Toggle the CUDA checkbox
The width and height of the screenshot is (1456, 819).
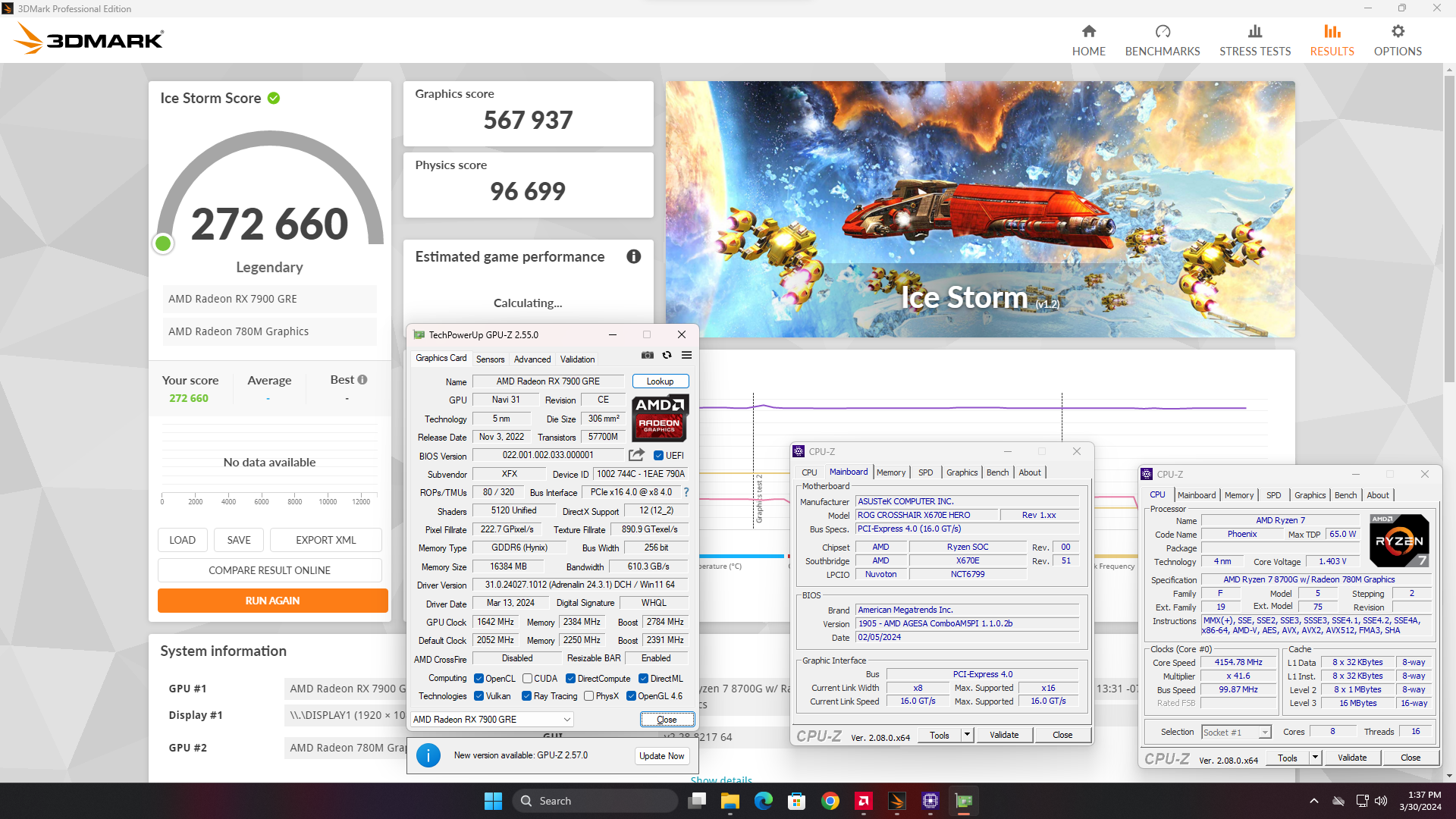click(x=527, y=679)
